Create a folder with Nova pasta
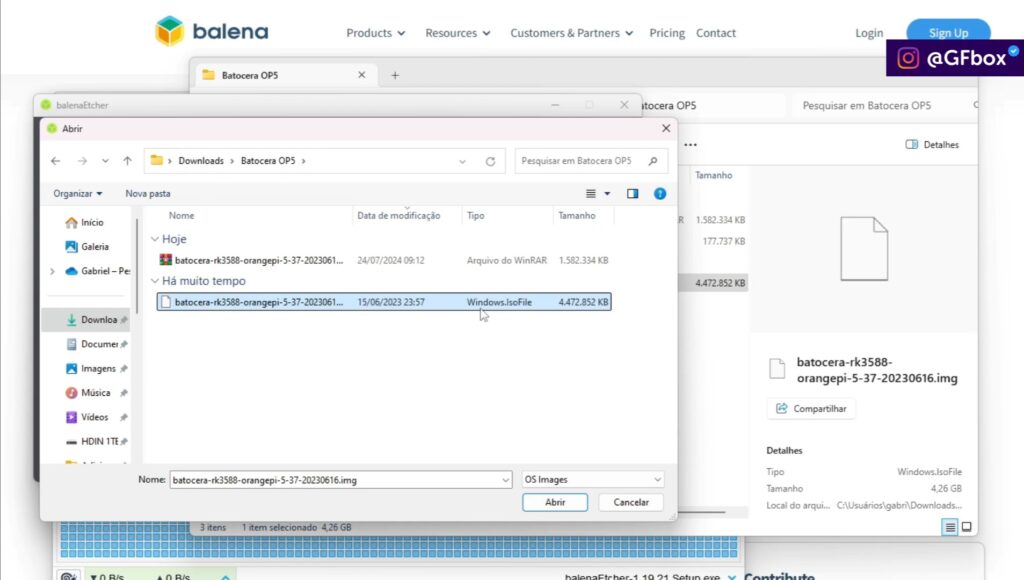 [148, 193]
